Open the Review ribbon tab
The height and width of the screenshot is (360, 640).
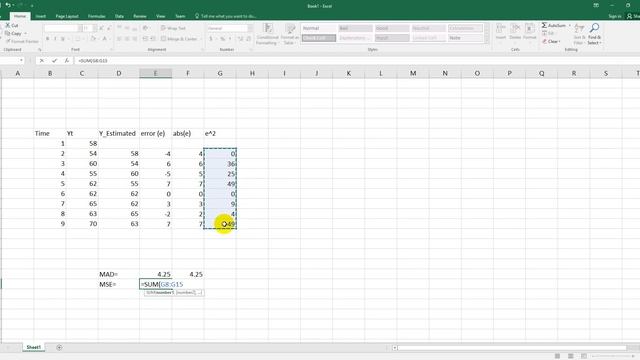[x=140, y=16]
